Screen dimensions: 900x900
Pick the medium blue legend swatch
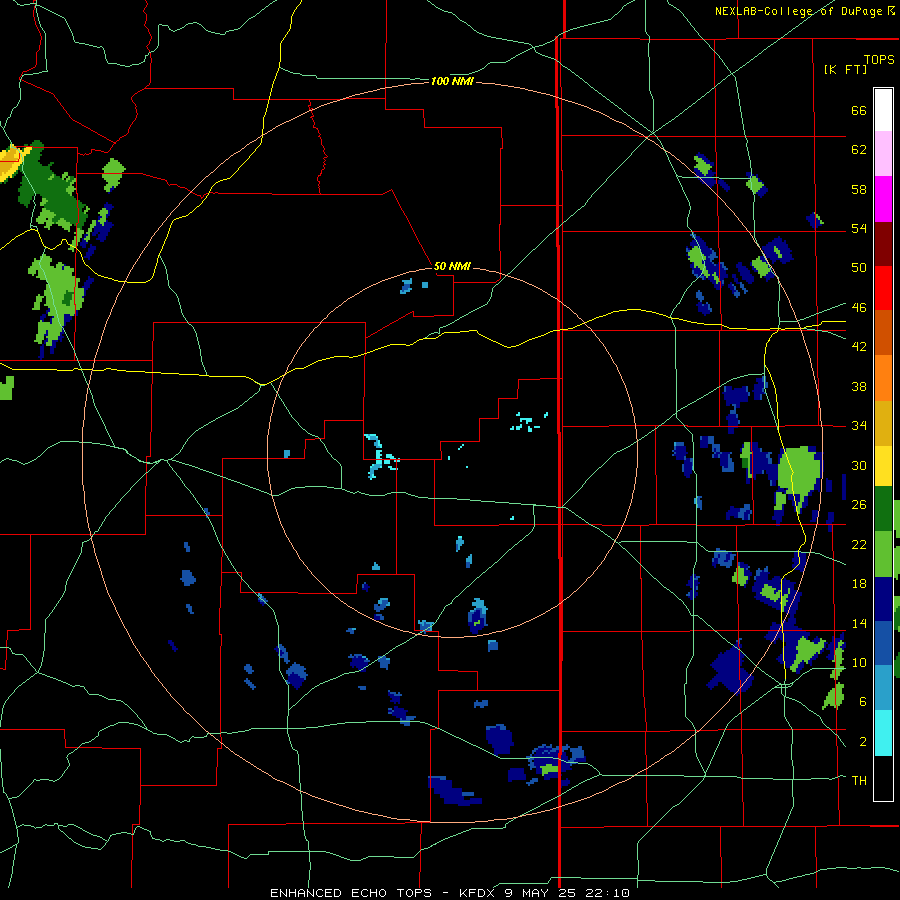pos(883,643)
